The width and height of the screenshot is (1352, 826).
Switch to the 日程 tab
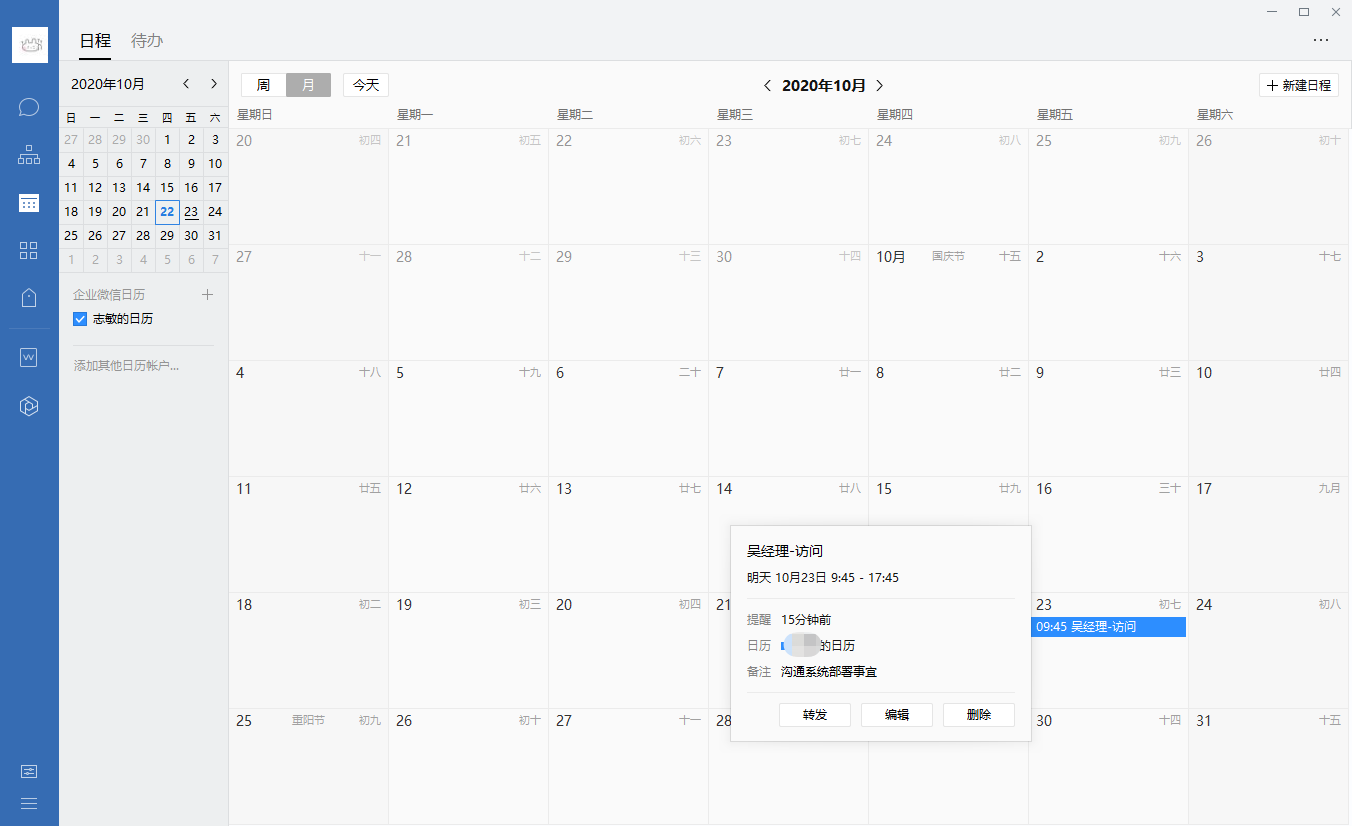pos(95,41)
